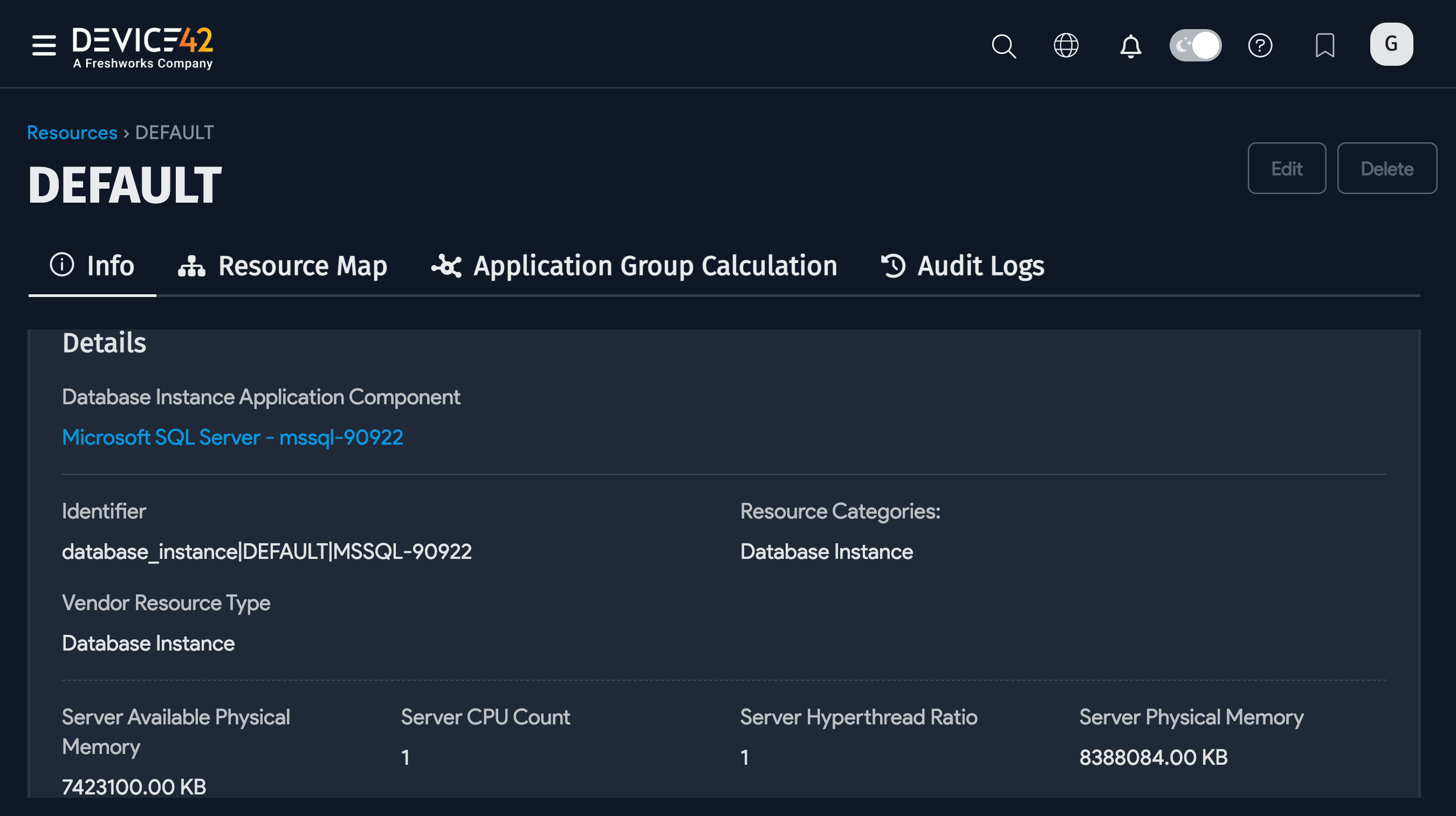Click the Delete button
Viewport: 1456px width, 816px height.
click(1387, 168)
